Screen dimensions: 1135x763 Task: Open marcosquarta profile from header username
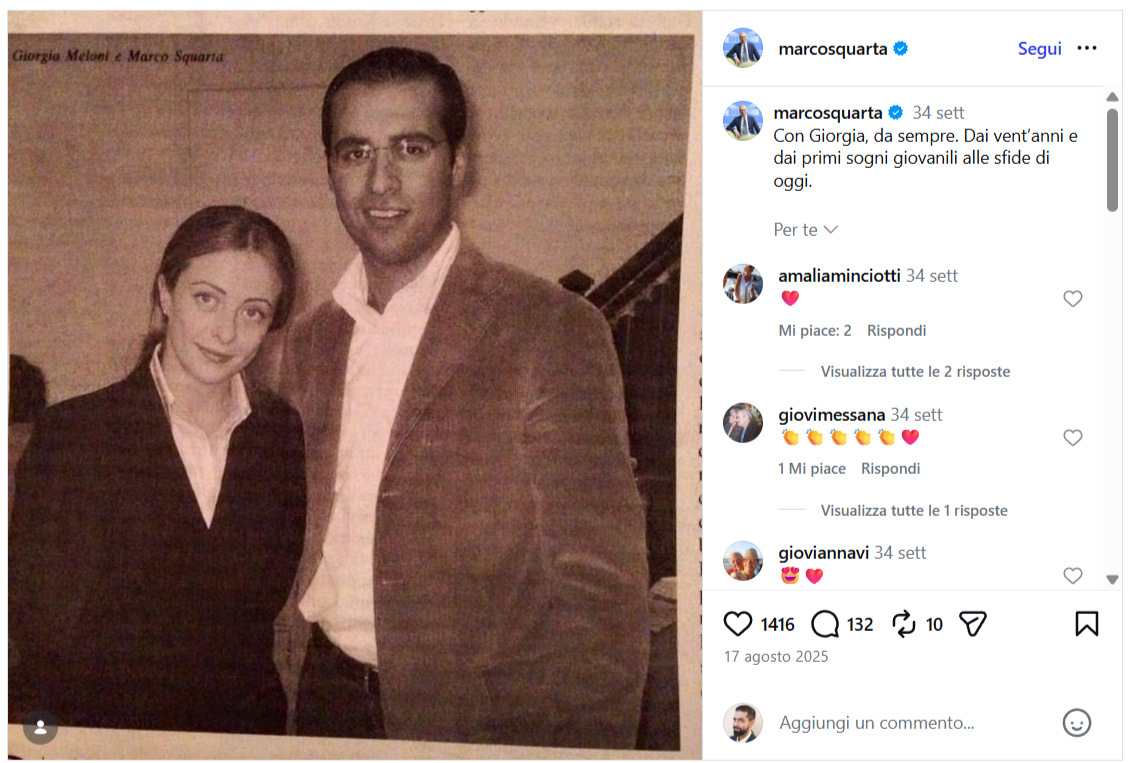833,49
